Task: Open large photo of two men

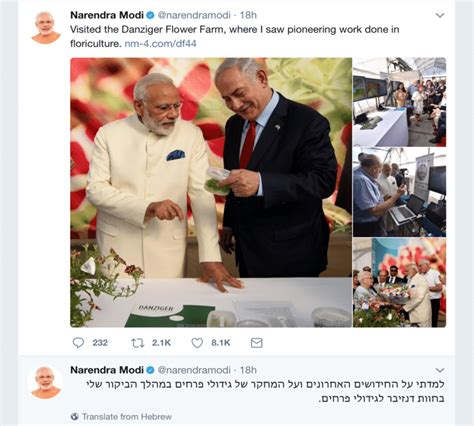Action: pyautogui.click(x=211, y=192)
